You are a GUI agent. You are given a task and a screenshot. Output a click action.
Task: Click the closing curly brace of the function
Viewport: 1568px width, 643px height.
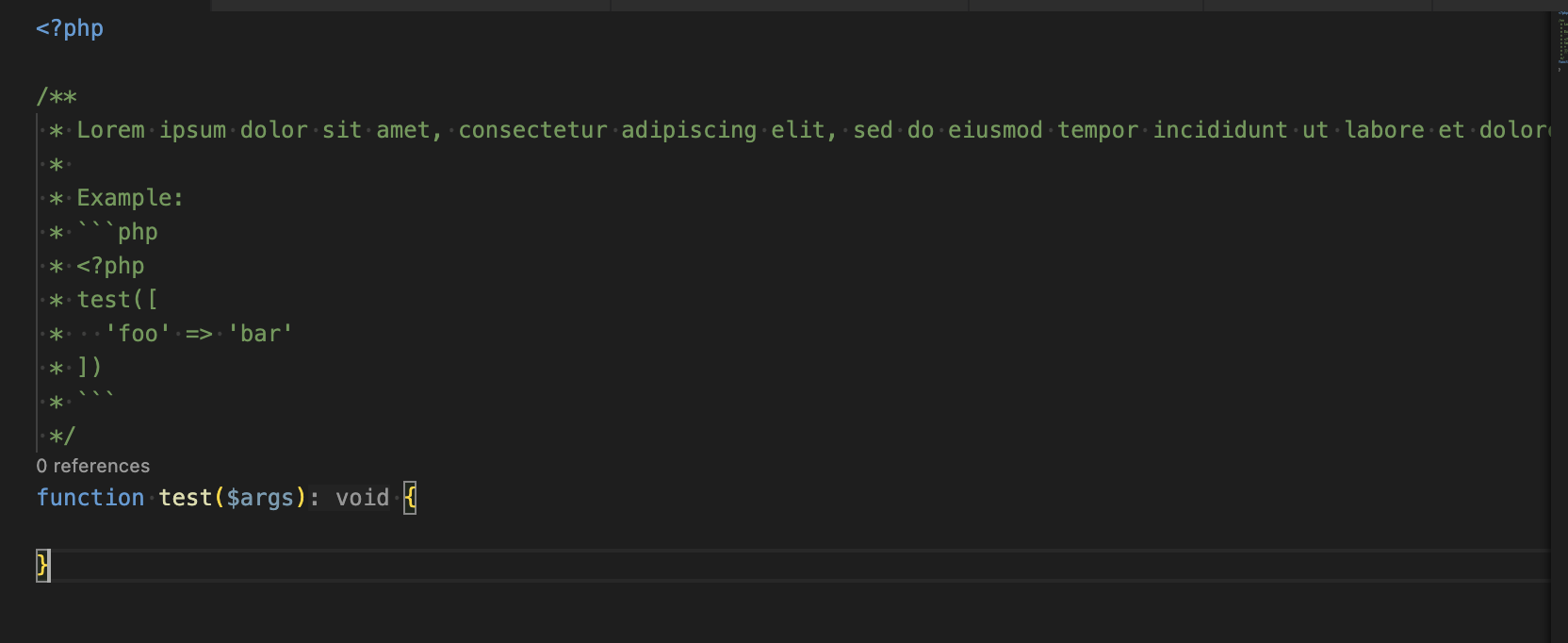(x=42, y=565)
